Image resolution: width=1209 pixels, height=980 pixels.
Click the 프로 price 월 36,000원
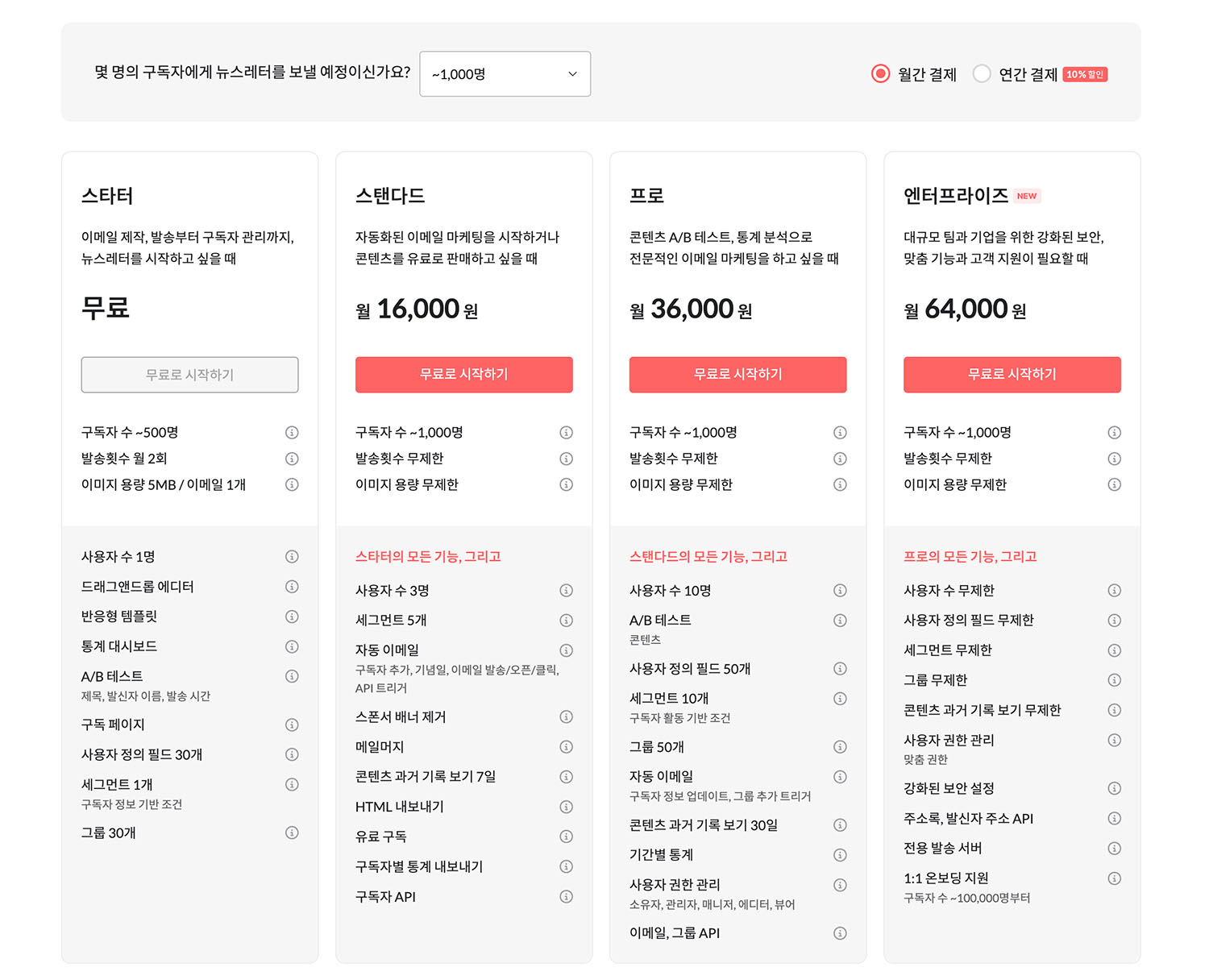tap(691, 309)
